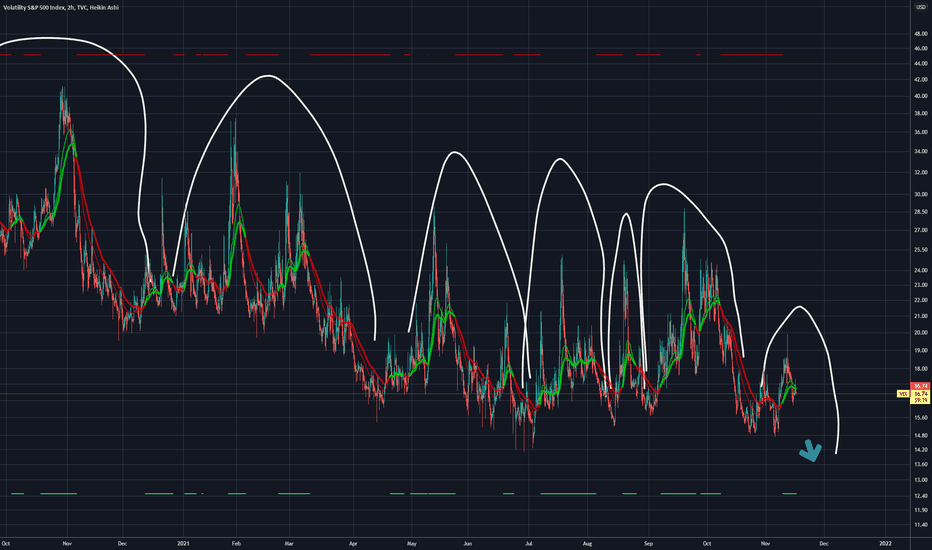Click the Feb label on time axis
Screen dimensions: 932x550
[236, 543]
